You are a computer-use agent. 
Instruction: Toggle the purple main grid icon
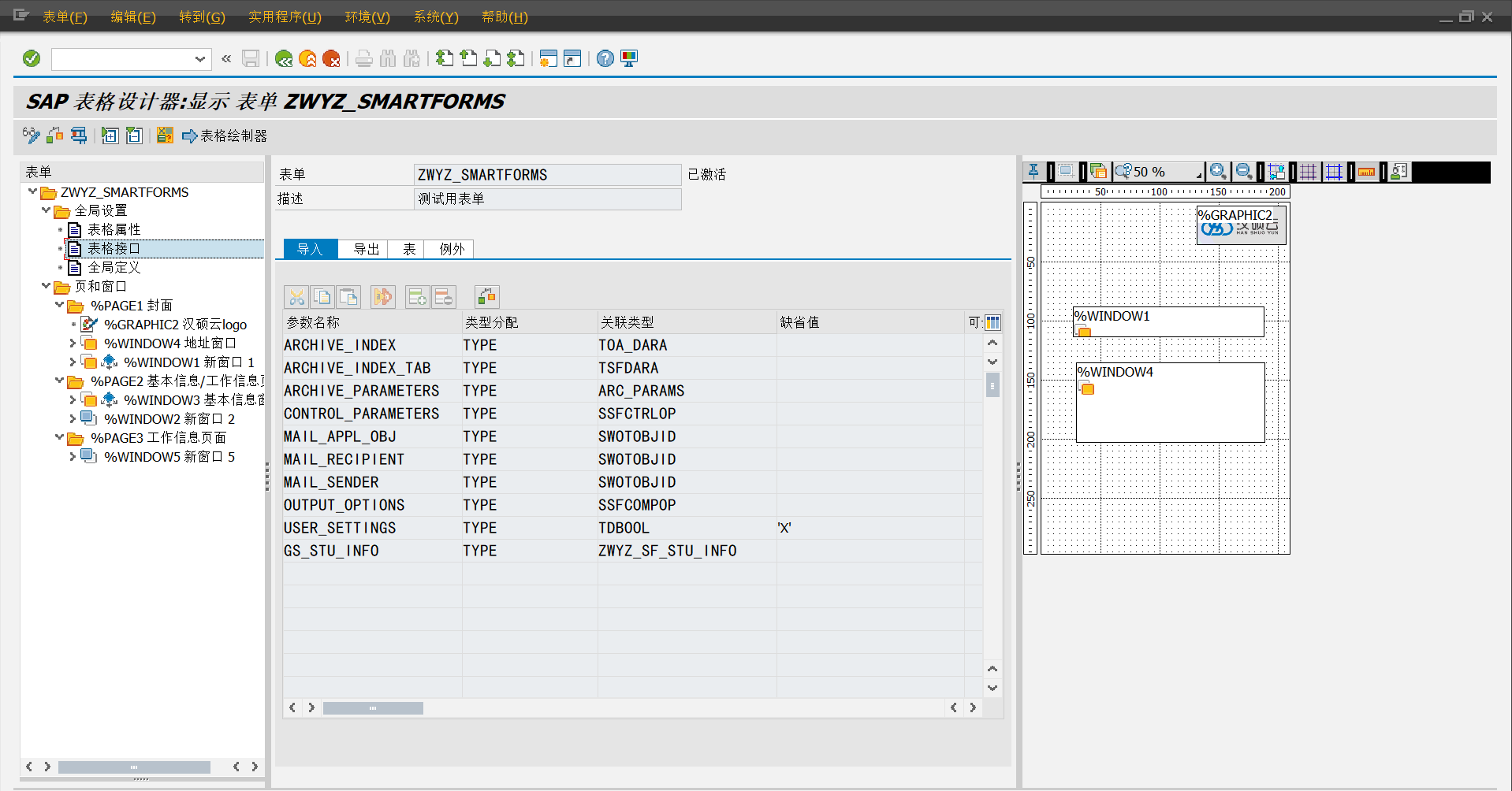pos(1309,172)
